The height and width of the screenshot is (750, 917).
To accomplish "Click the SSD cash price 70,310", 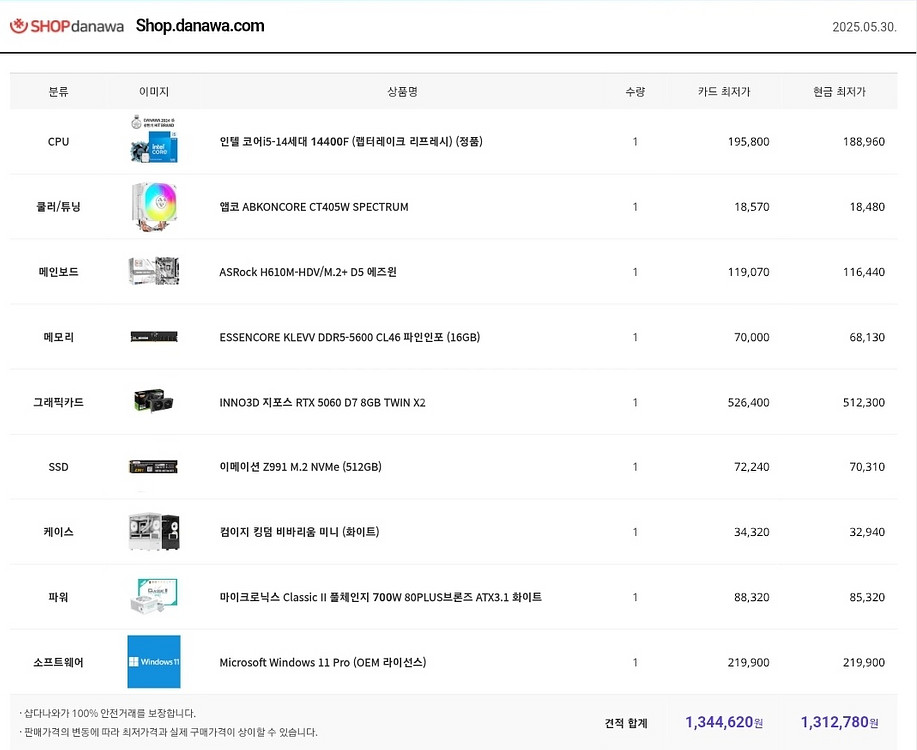I will 867,467.
